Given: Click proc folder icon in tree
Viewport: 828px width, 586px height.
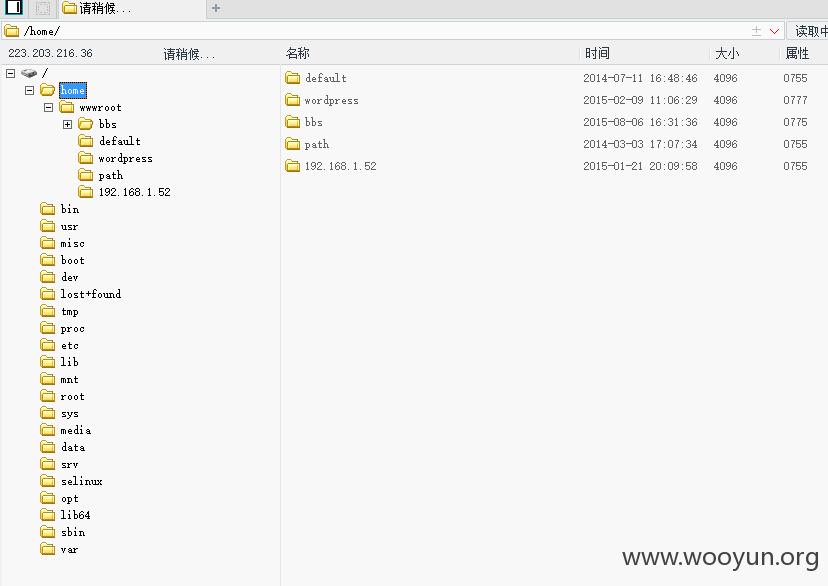Looking at the screenshot, I should point(48,328).
